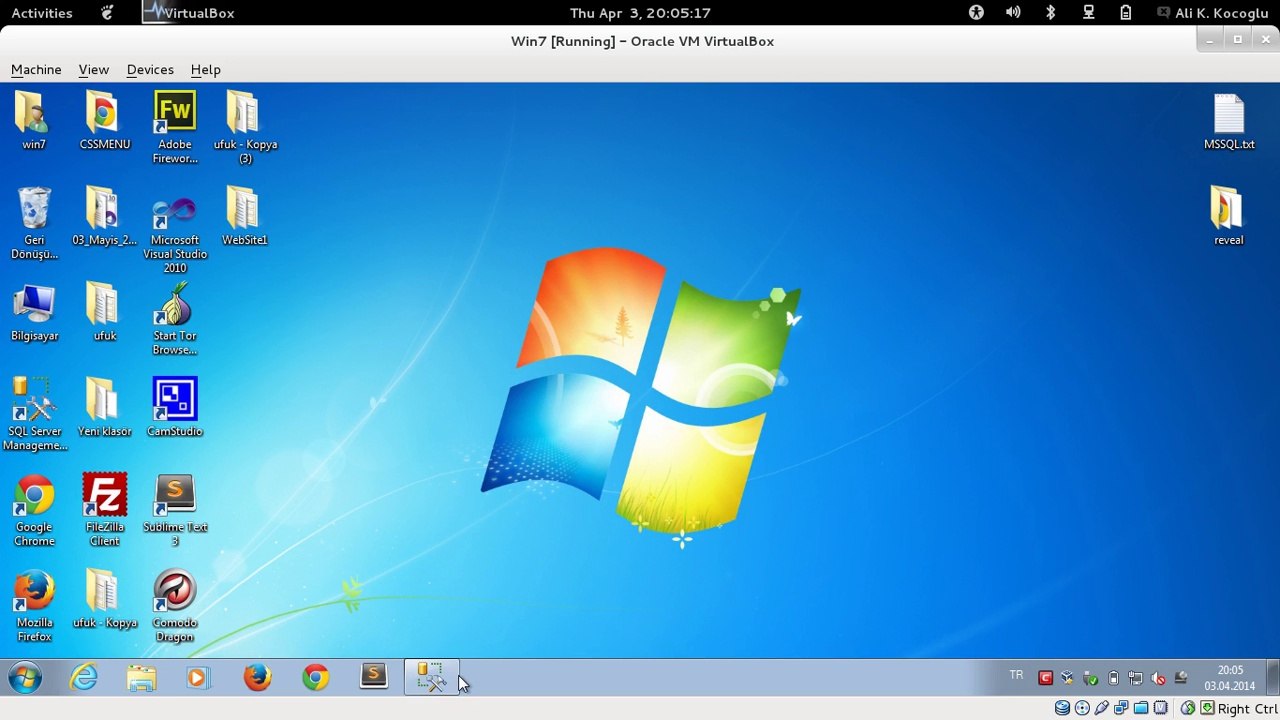Viewport: 1280px width, 720px height.
Task: Open Chrome from the Windows taskbar
Action: tap(315, 678)
